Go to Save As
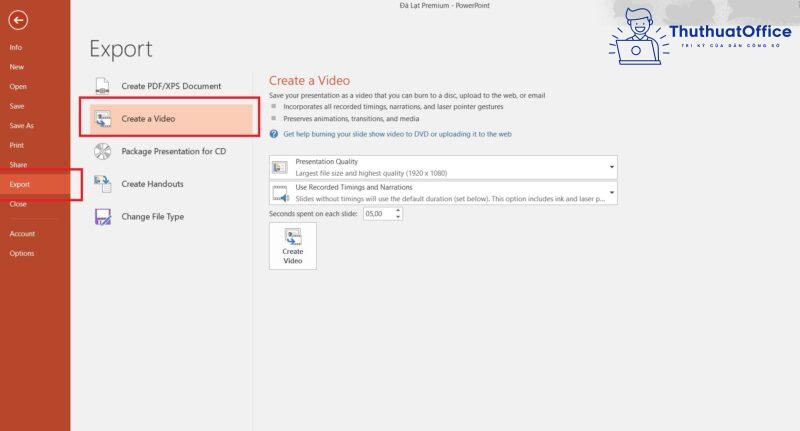 point(21,125)
